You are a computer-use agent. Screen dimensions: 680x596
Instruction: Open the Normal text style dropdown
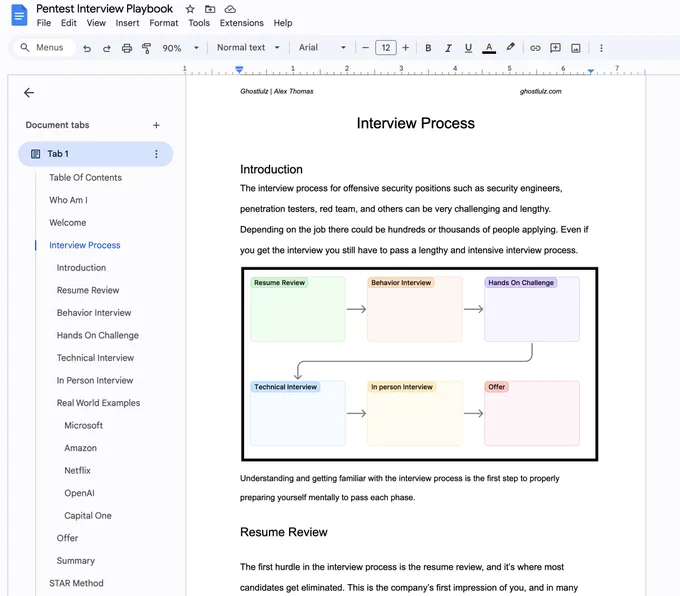click(248, 47)
